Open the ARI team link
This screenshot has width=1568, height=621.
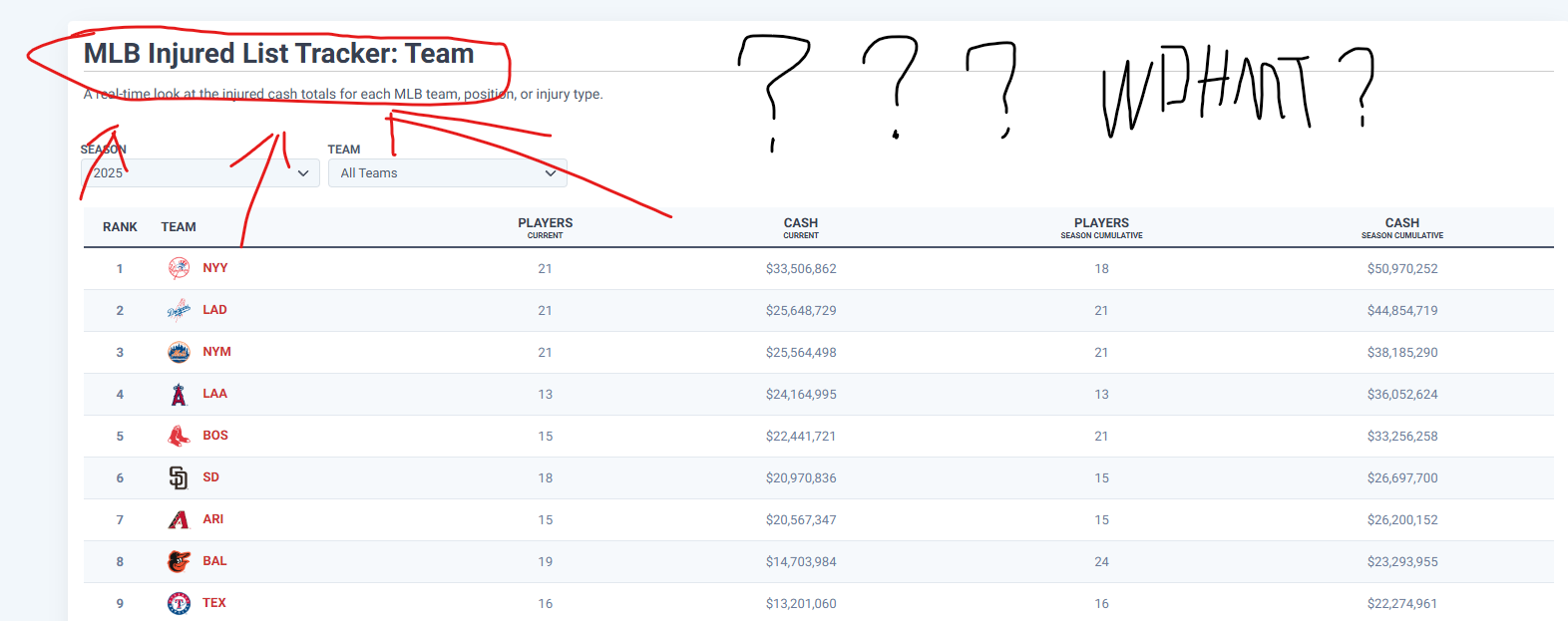[x=213, y=519]
